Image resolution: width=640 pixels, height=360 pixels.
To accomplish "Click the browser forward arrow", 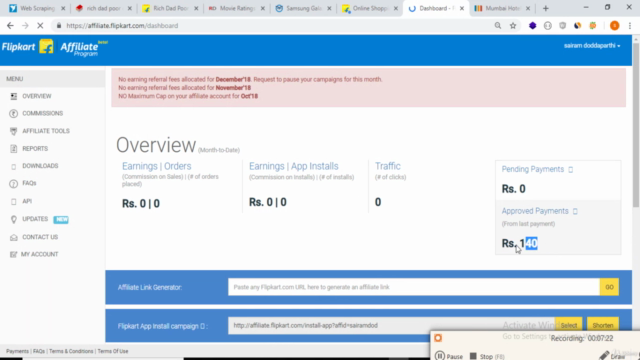I will point(25,25).
